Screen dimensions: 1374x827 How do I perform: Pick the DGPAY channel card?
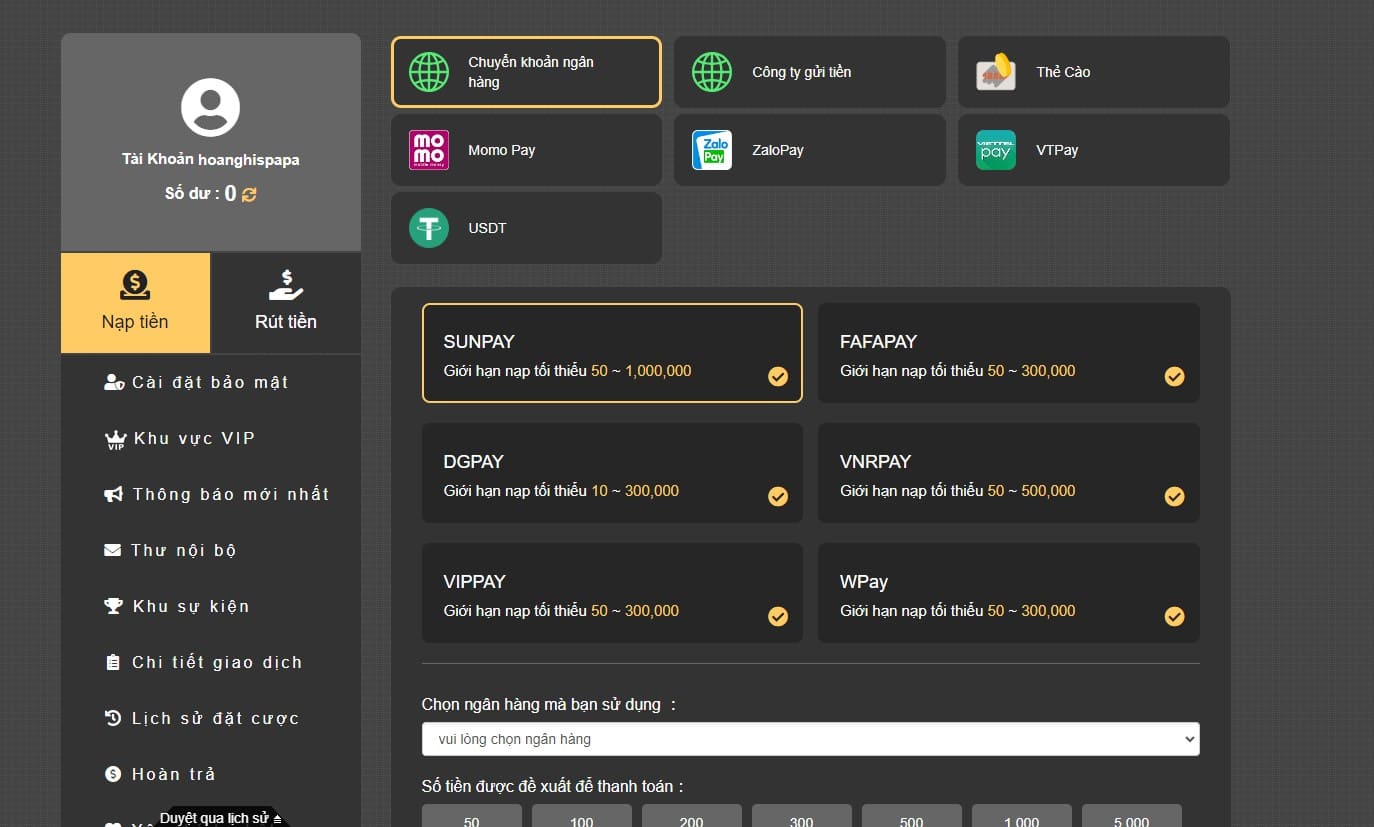612,473
